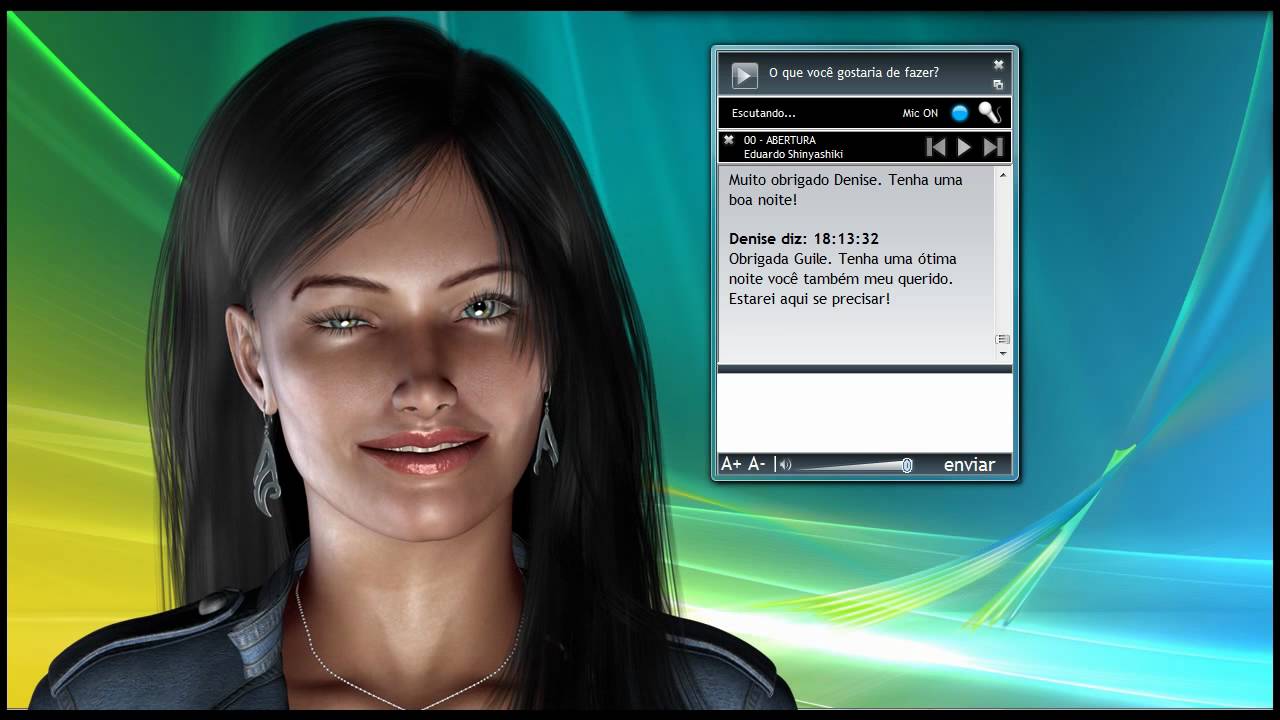Viewport: 1280px width, 720px height.
Task: Click the 'Denise diz: 18:13:32' line
Action: (804, 239)
